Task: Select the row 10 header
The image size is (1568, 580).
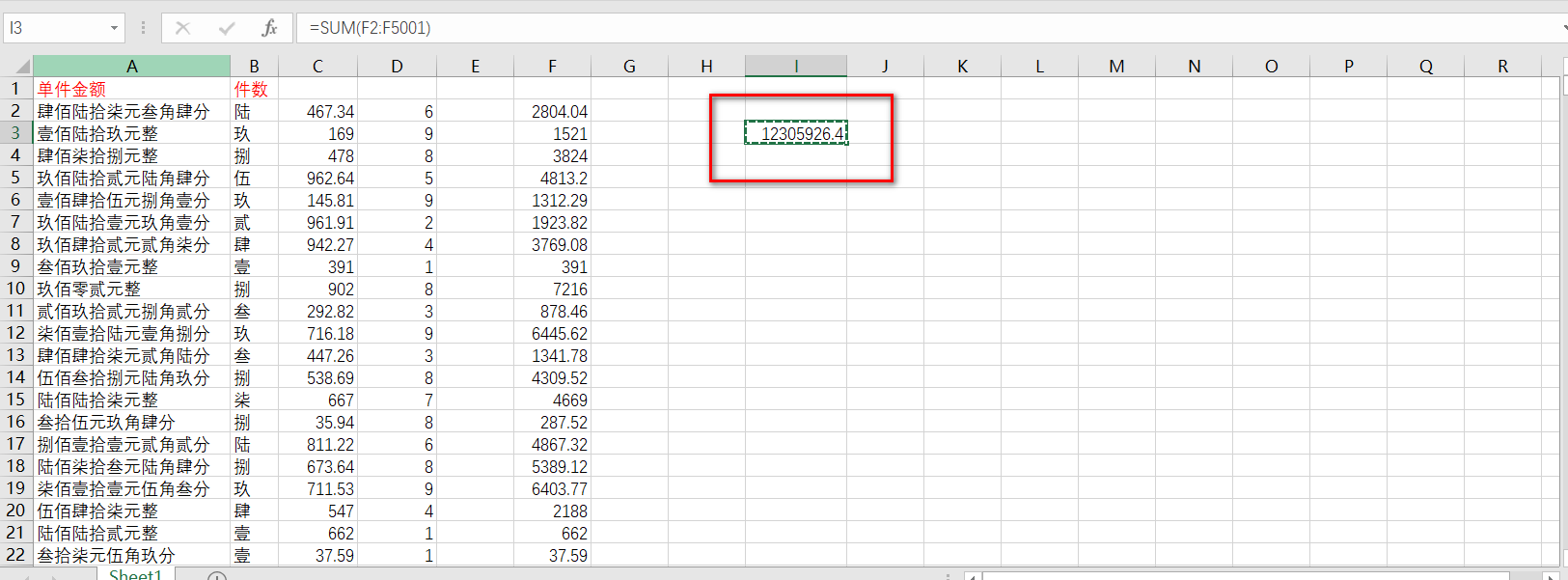Action: (15, 289)
